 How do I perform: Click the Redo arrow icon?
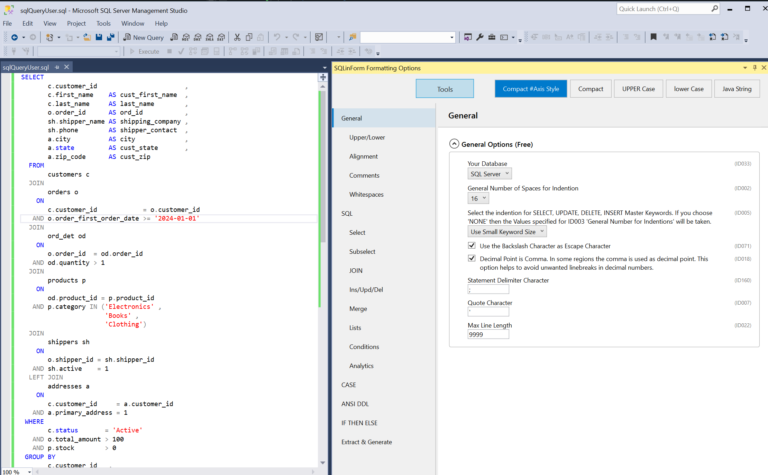(296, 37)
